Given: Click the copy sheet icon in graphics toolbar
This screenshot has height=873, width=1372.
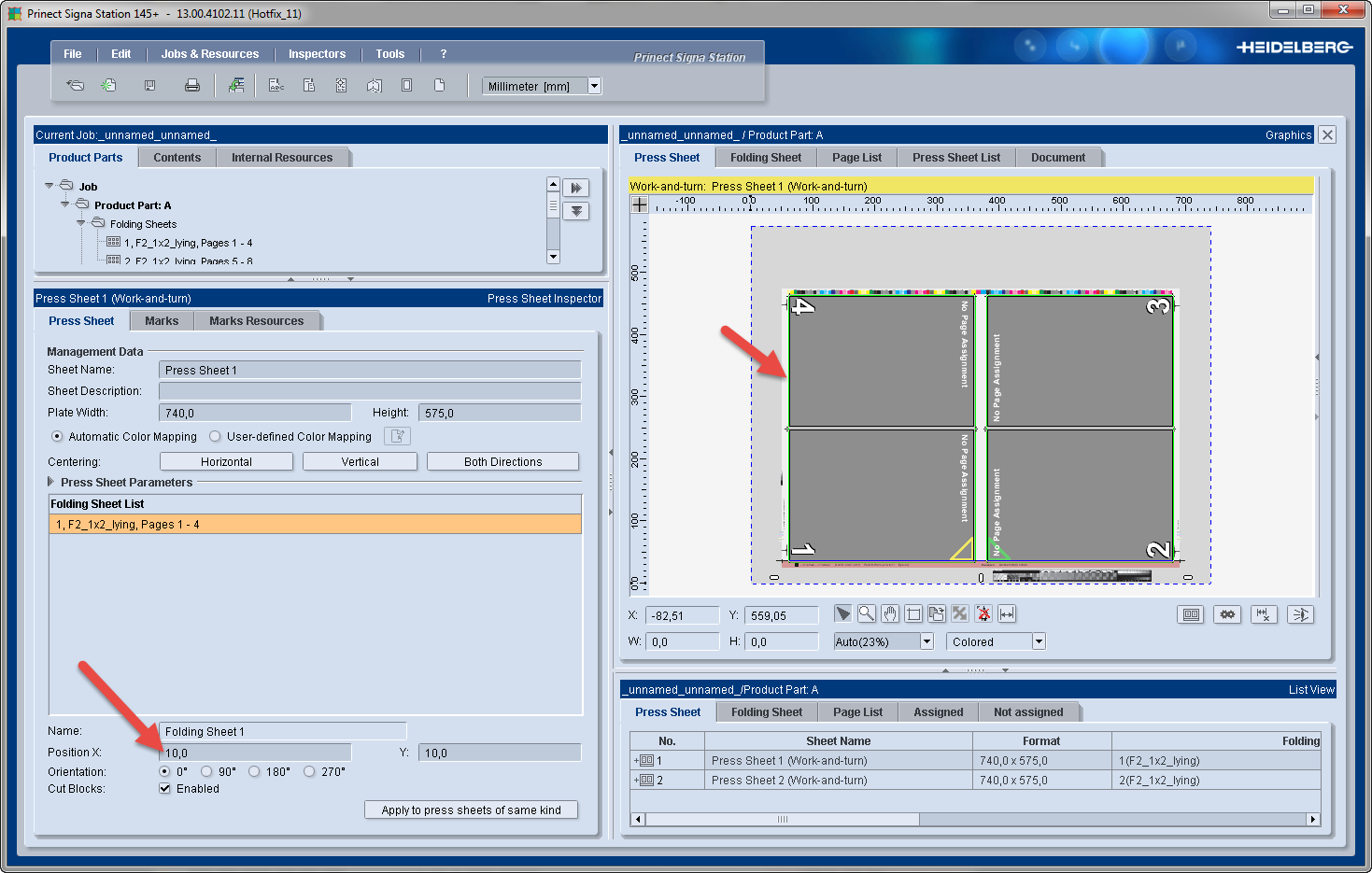Looking at the screenshot, I should 937,613.
